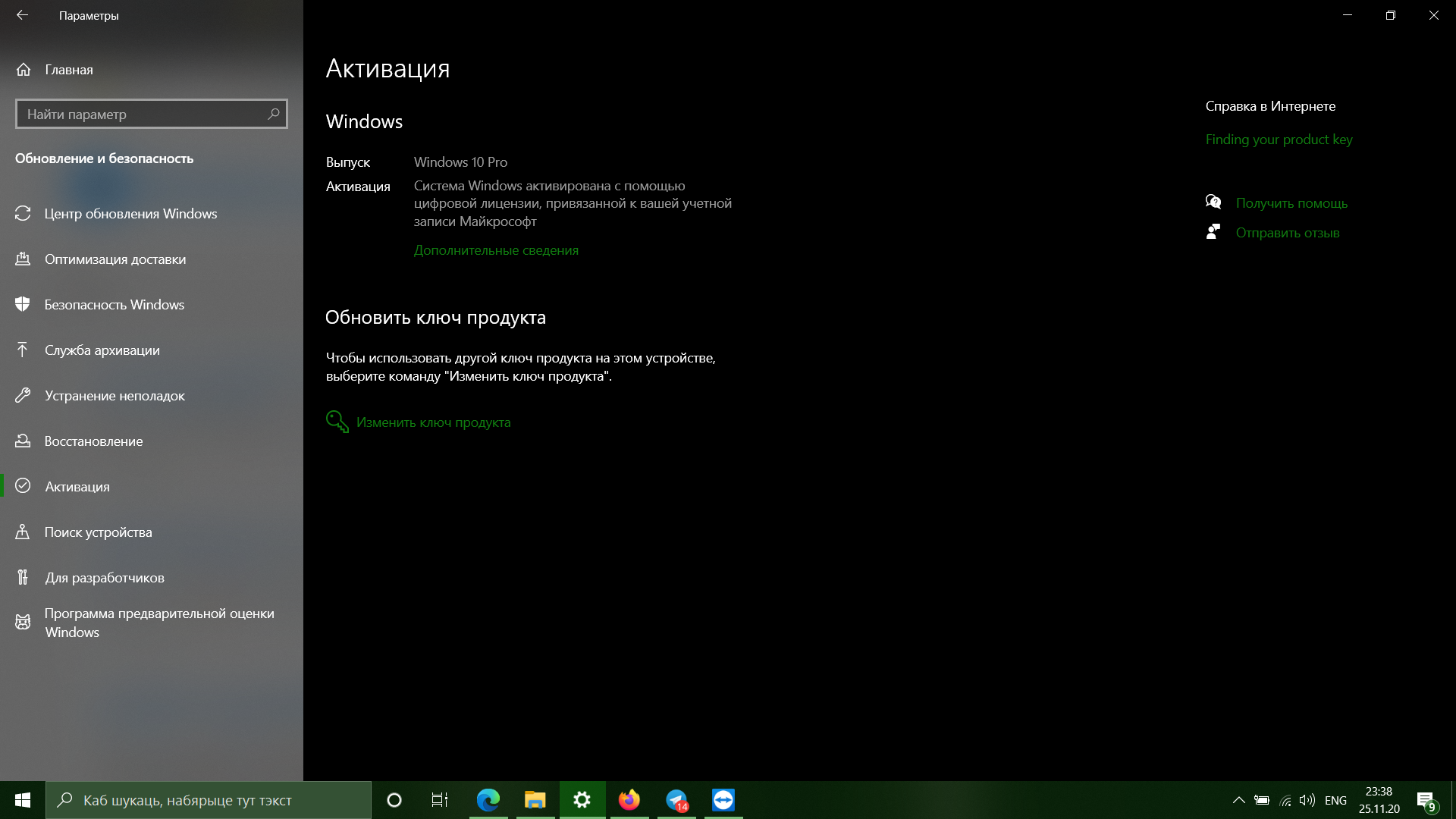The width and height of the screenshot is (1456, 819).
Task: Click Отправить отзыв link
Action: point(1288,233)
